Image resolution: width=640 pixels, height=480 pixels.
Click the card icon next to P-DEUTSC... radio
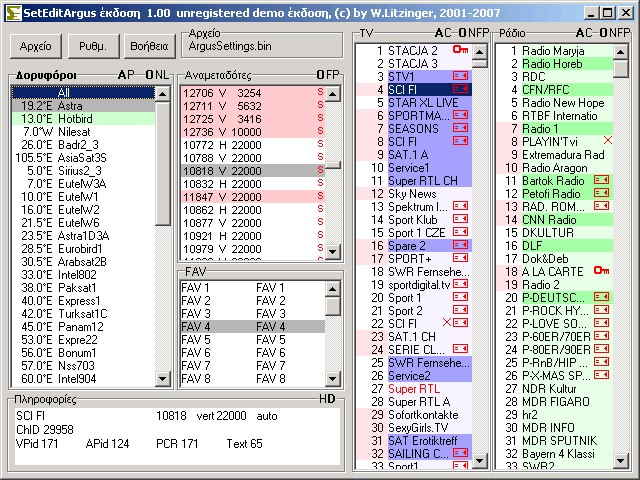[x=601, y=297]
